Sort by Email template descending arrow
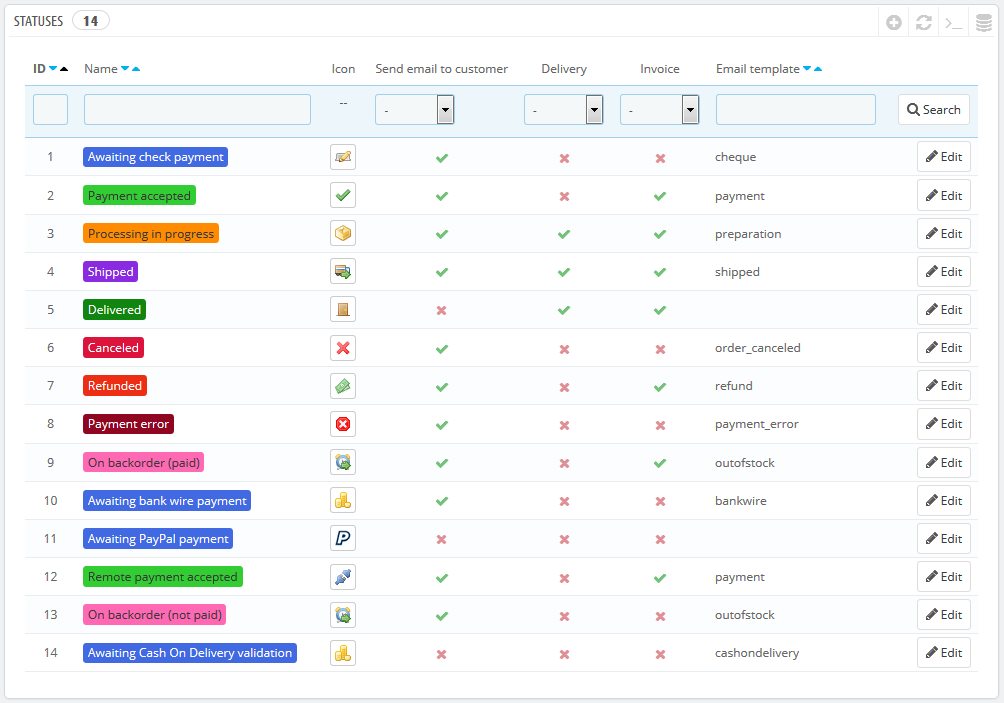 click(807, 69)
